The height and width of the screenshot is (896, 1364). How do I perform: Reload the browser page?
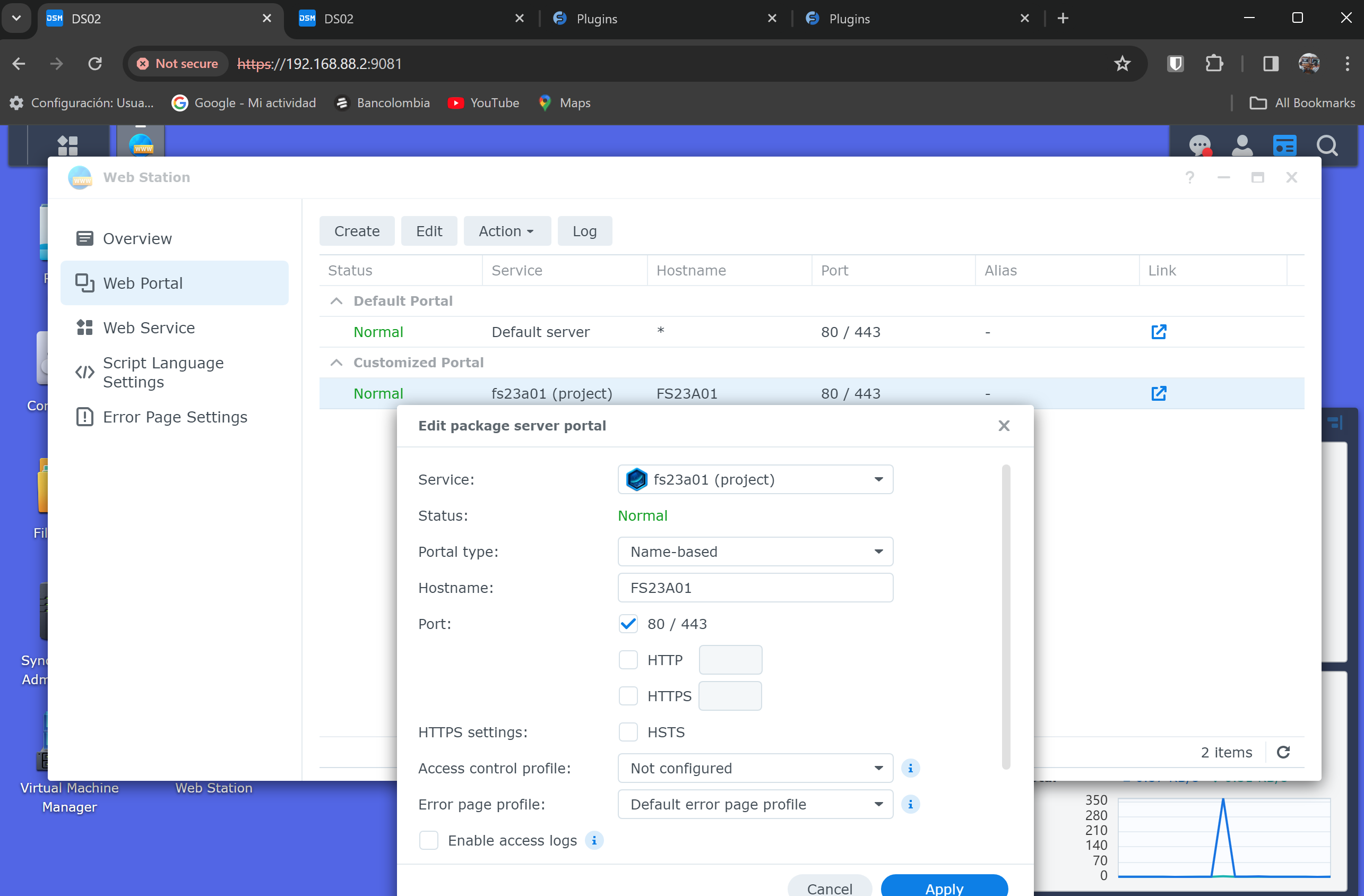point(95,64)
